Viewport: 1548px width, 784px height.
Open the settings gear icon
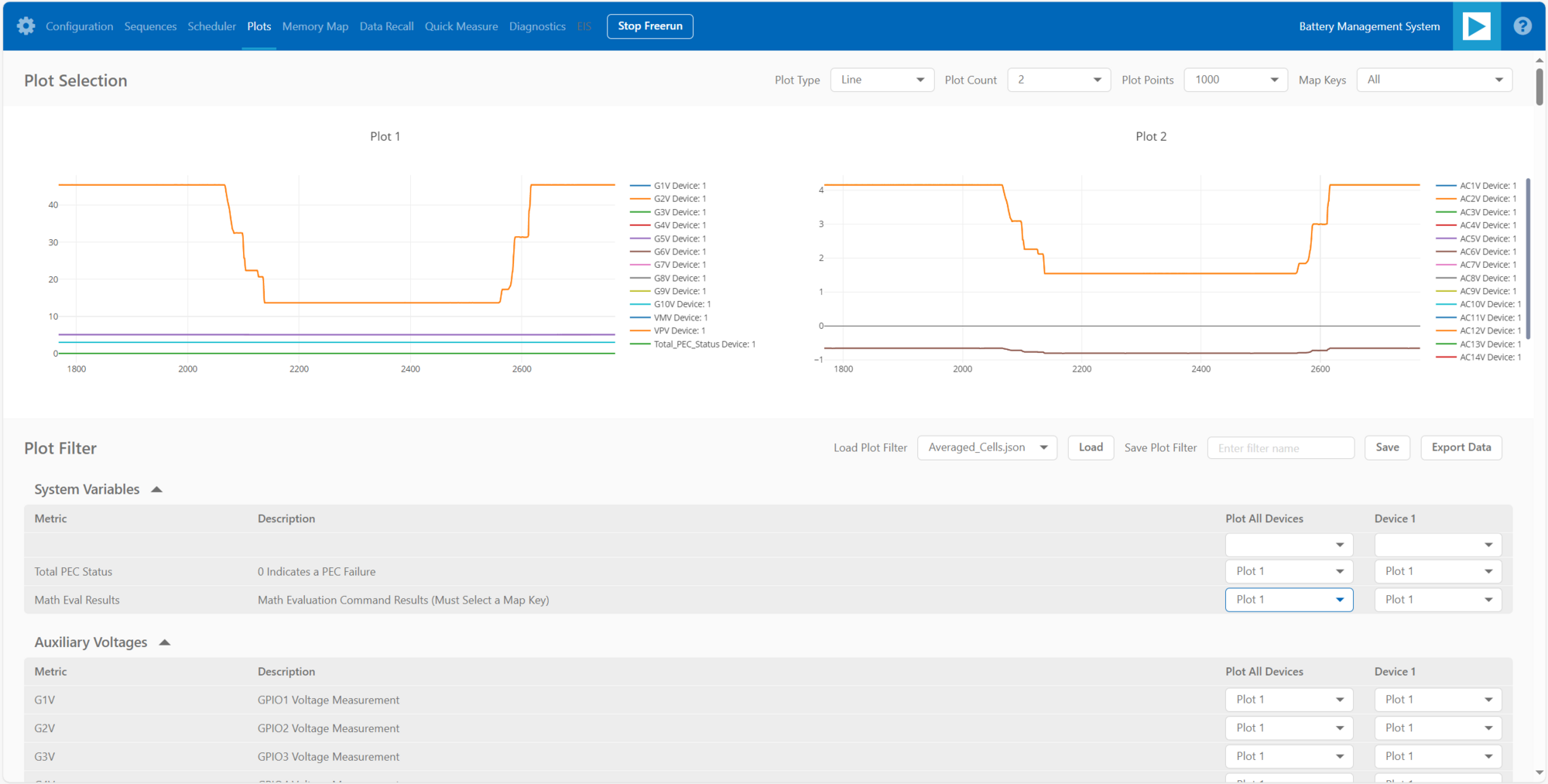pyautogui.click(x=26, y=26)
